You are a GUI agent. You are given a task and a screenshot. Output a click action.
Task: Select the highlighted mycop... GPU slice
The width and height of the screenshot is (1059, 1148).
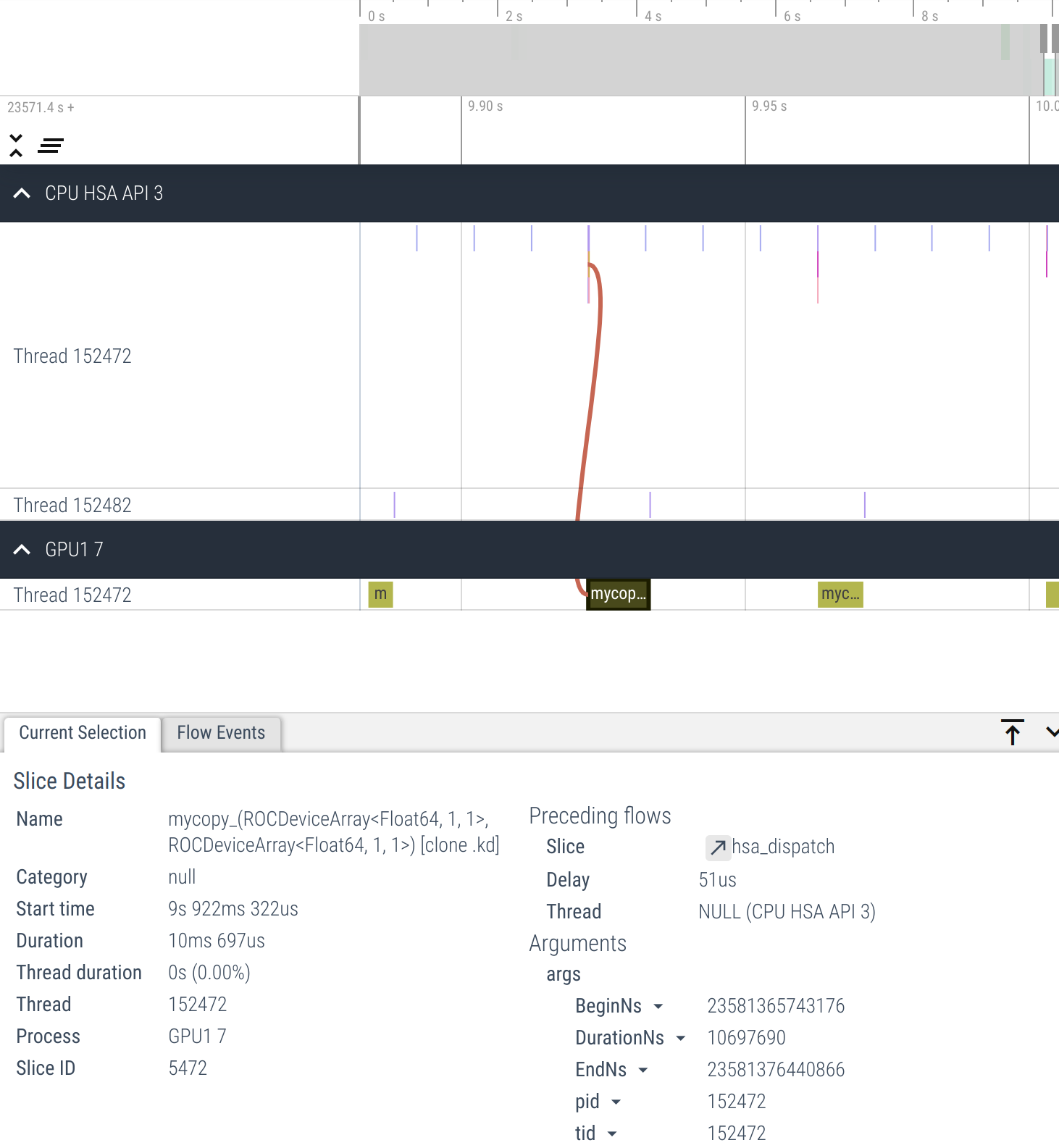618,594
